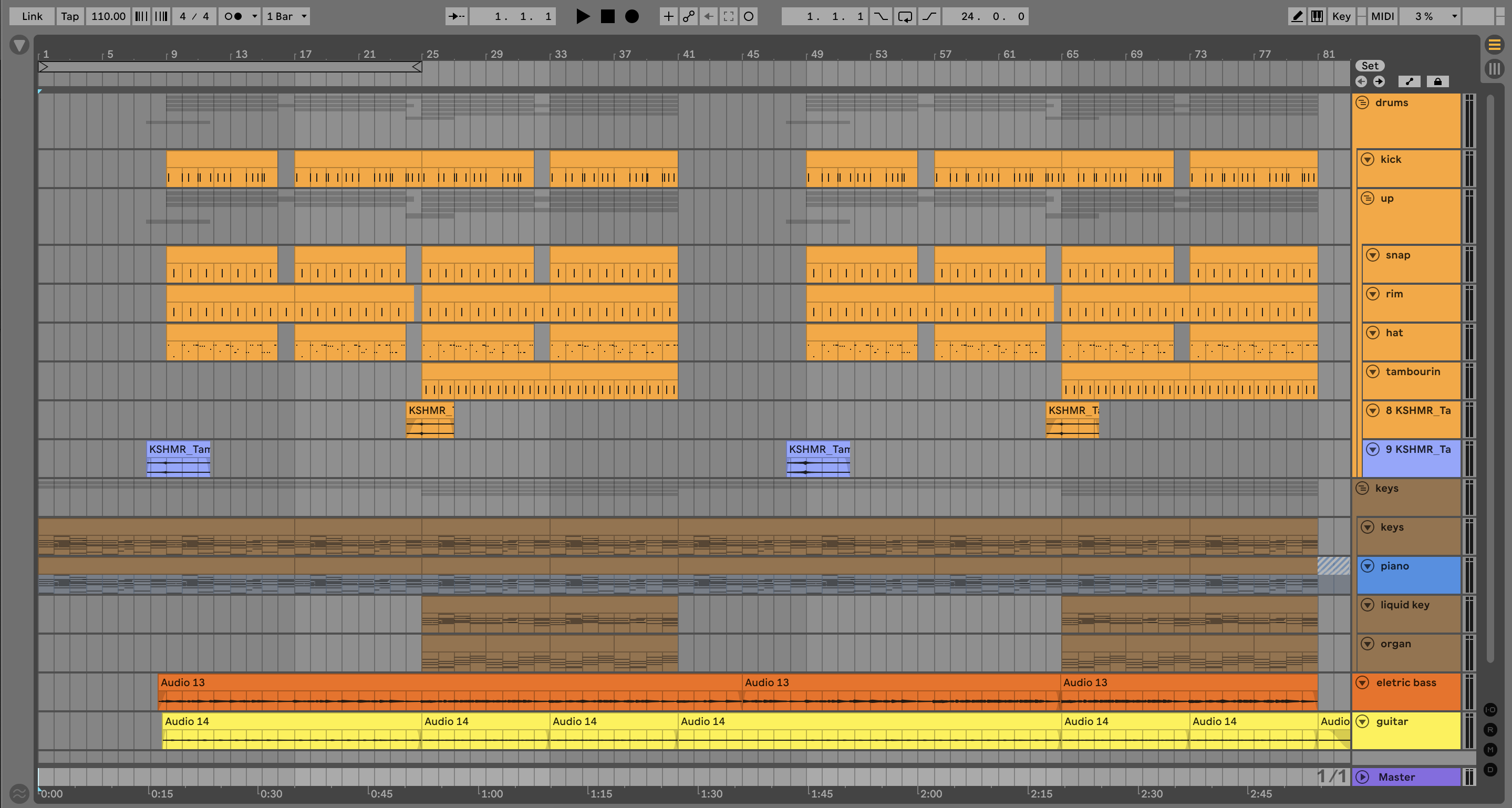The height and width of the screenshot is (808, 1512).
Task: Fold the drums group track
Action: coord(1362,102)
